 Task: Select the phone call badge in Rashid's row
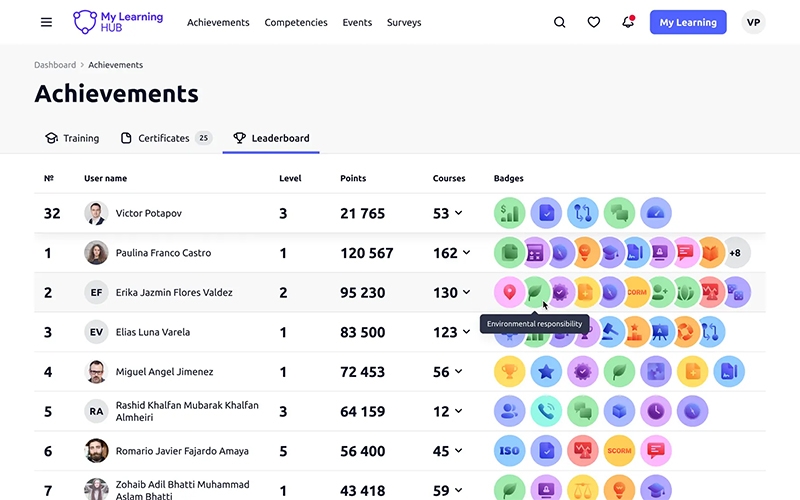(x=546, y=411)
